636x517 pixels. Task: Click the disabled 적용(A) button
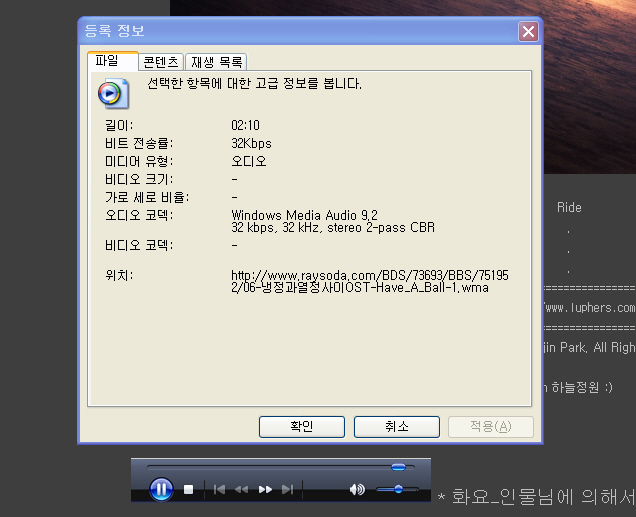click(491, 427)
